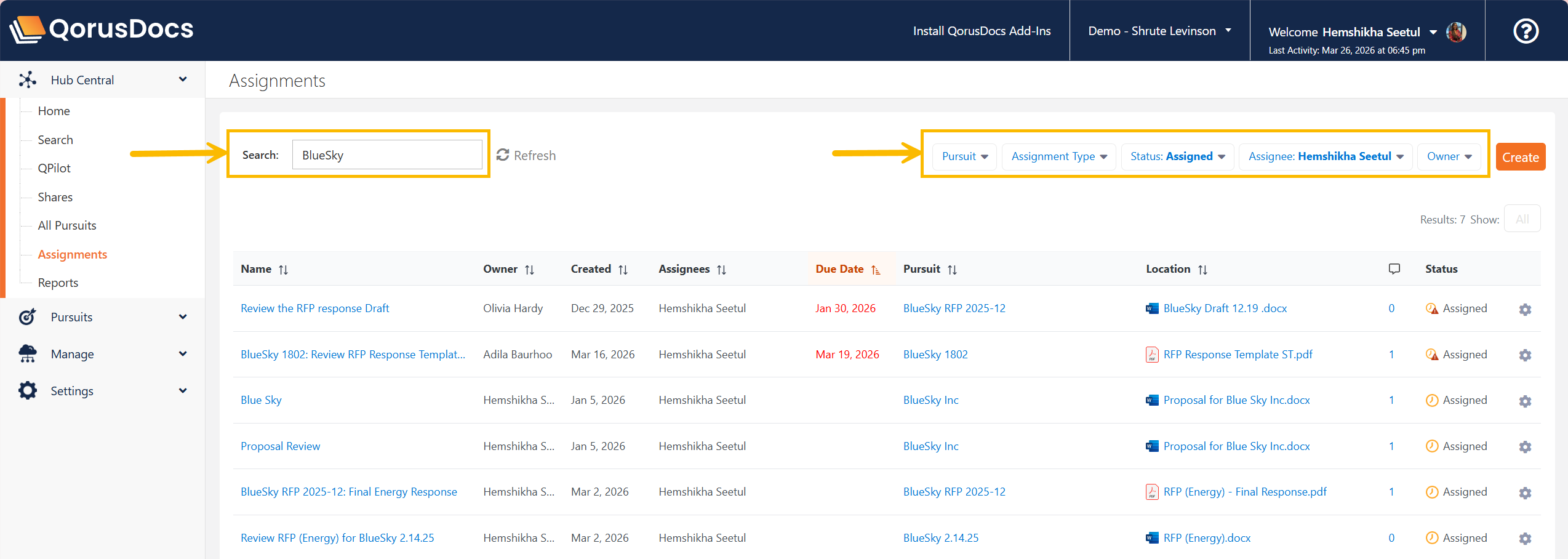Click the comments column header icon
The image size is (1568, 559).
1394,269
